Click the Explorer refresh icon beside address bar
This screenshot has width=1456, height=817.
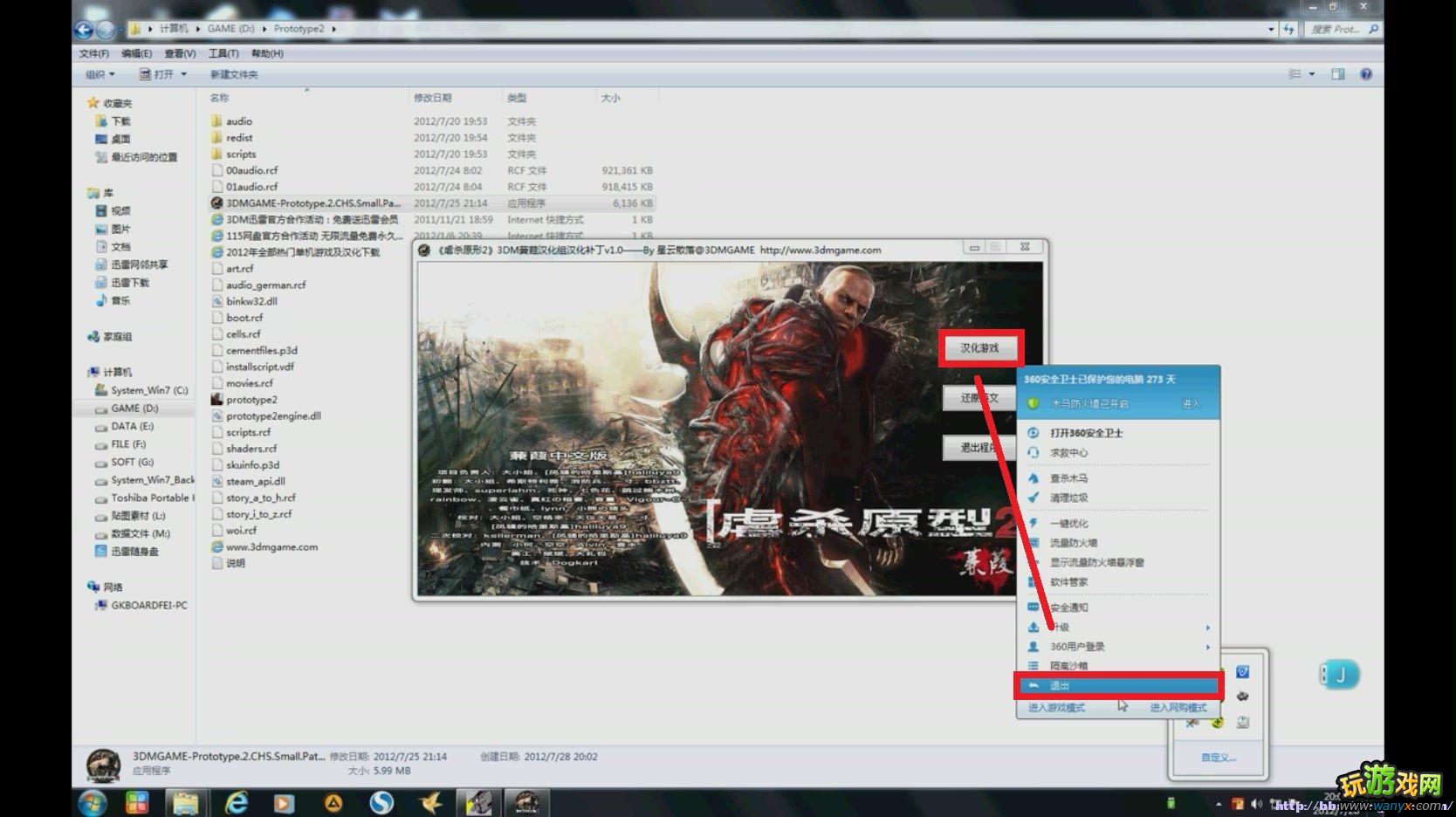pyautogui.click(x=1289, y=29)
